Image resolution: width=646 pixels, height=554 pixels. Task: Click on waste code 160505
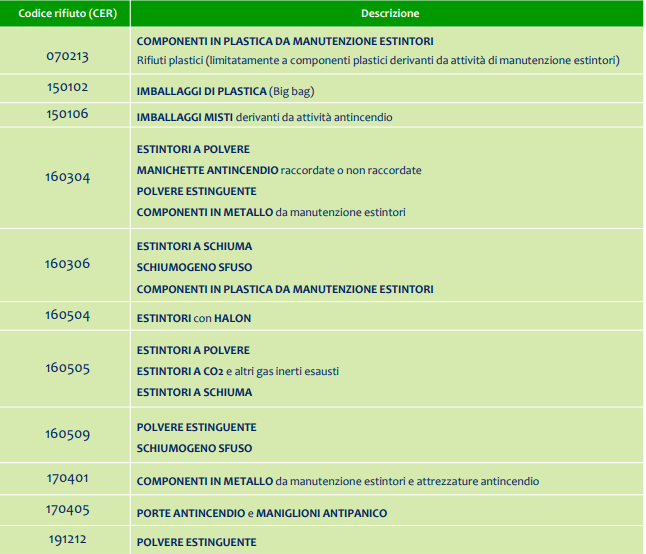(x=67, y=368)
